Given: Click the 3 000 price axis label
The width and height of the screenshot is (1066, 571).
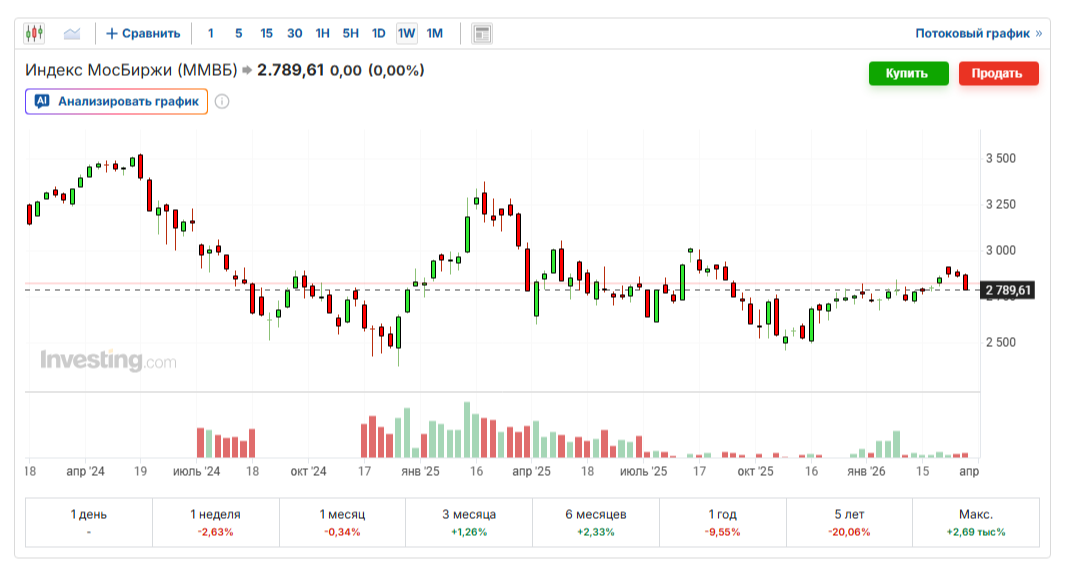Looking at the screenshot, I should click(1001, 250).
